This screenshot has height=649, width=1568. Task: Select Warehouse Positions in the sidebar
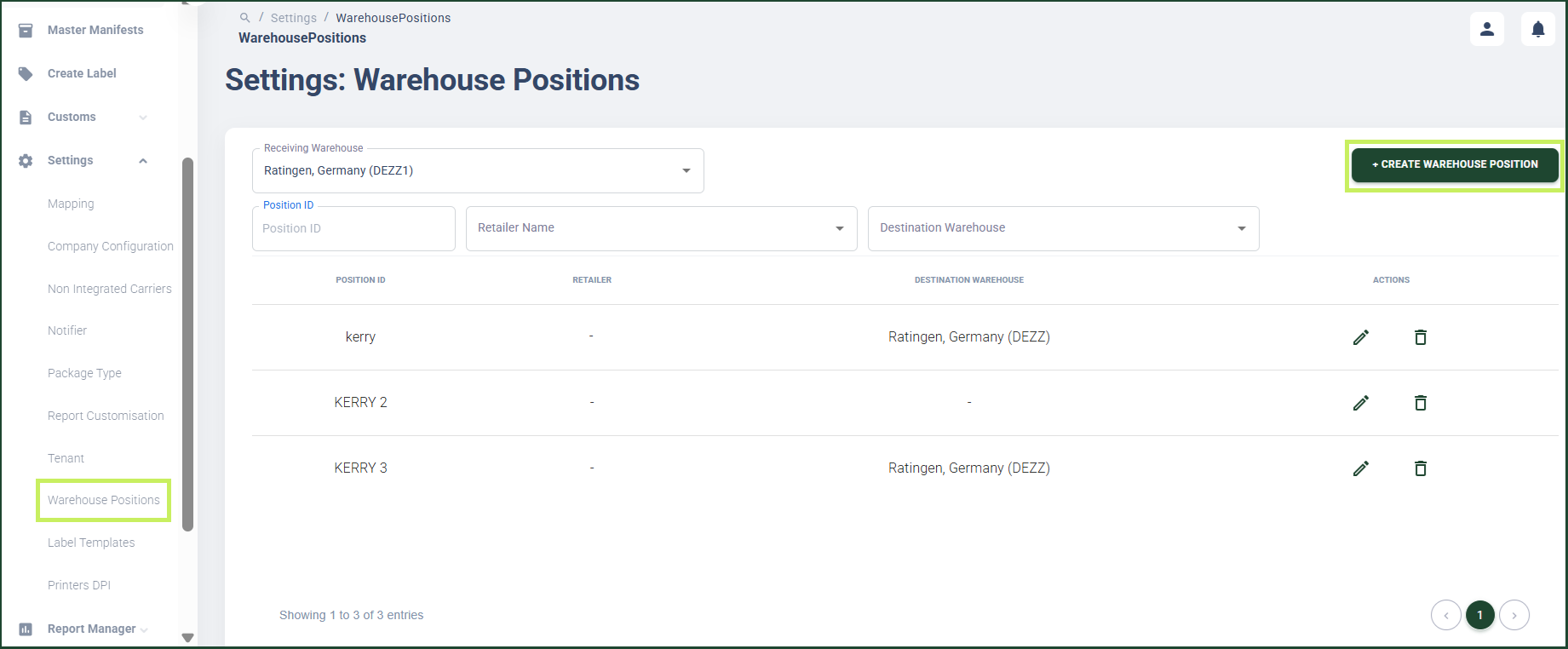click(104, 500)
